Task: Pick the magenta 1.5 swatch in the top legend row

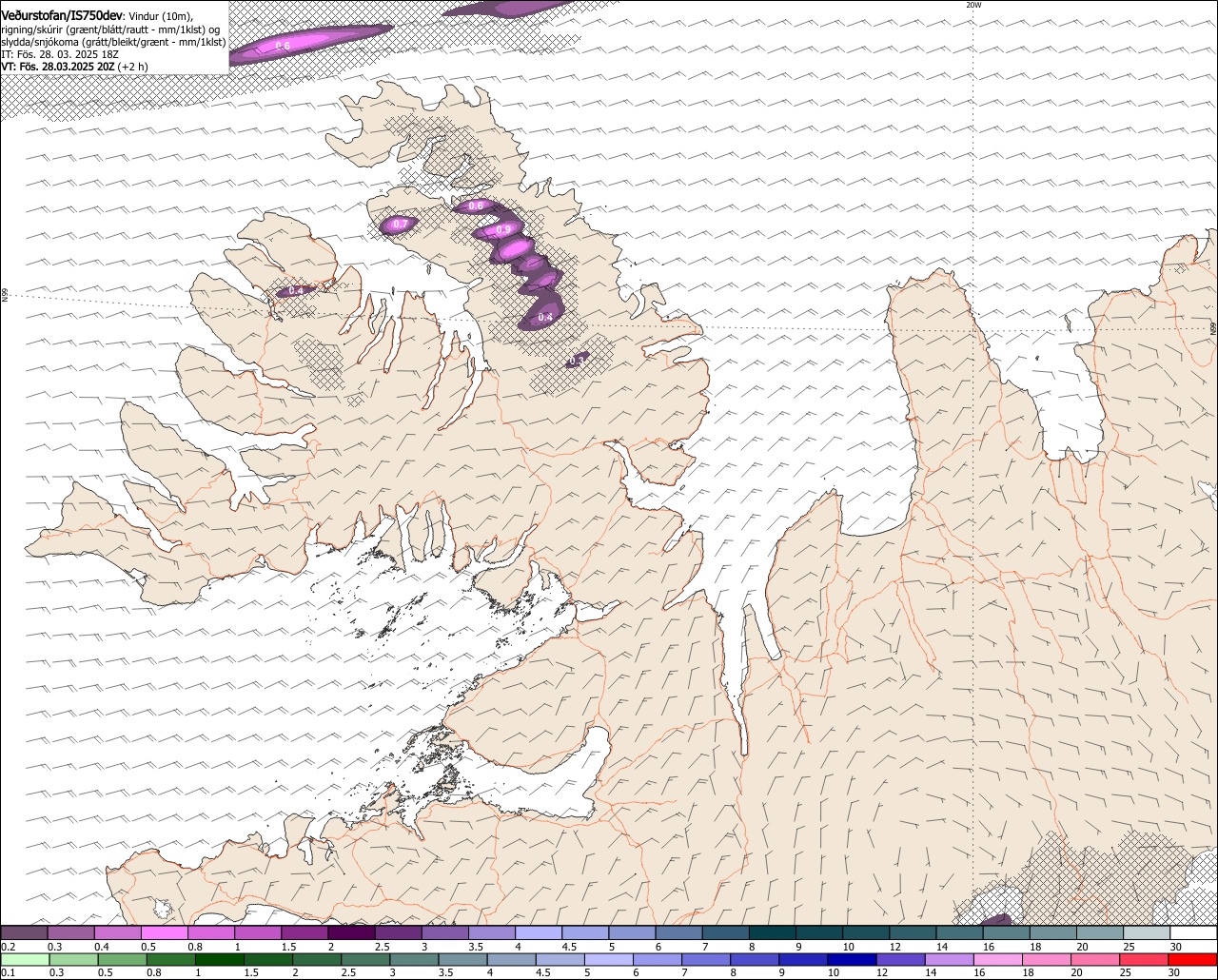Action: coord(304,933)
